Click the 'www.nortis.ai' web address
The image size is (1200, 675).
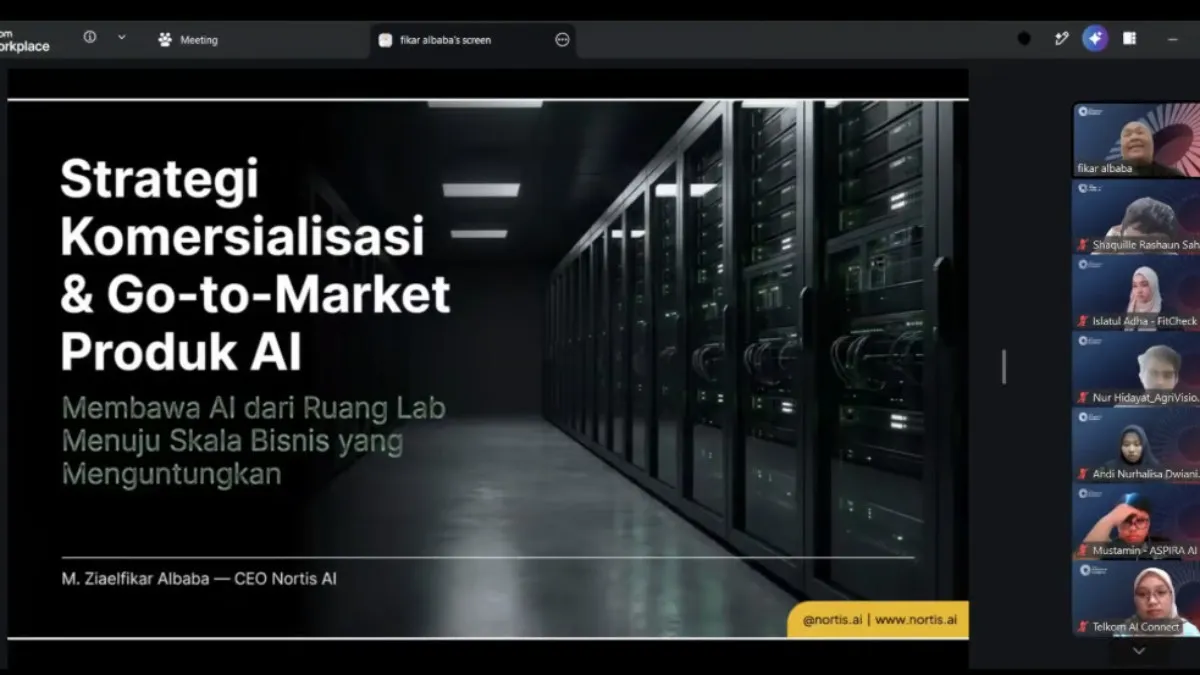tap(916, 620)
